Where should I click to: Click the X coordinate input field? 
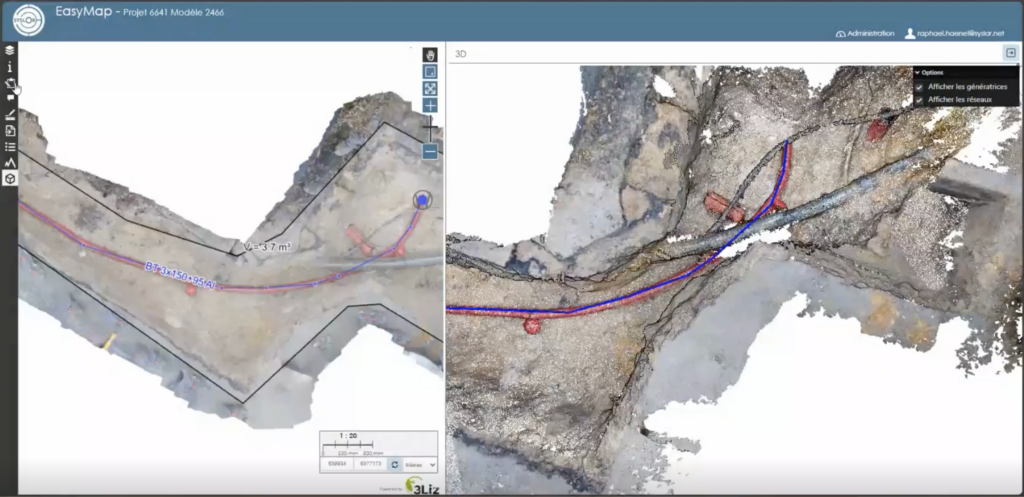[336, 464]
